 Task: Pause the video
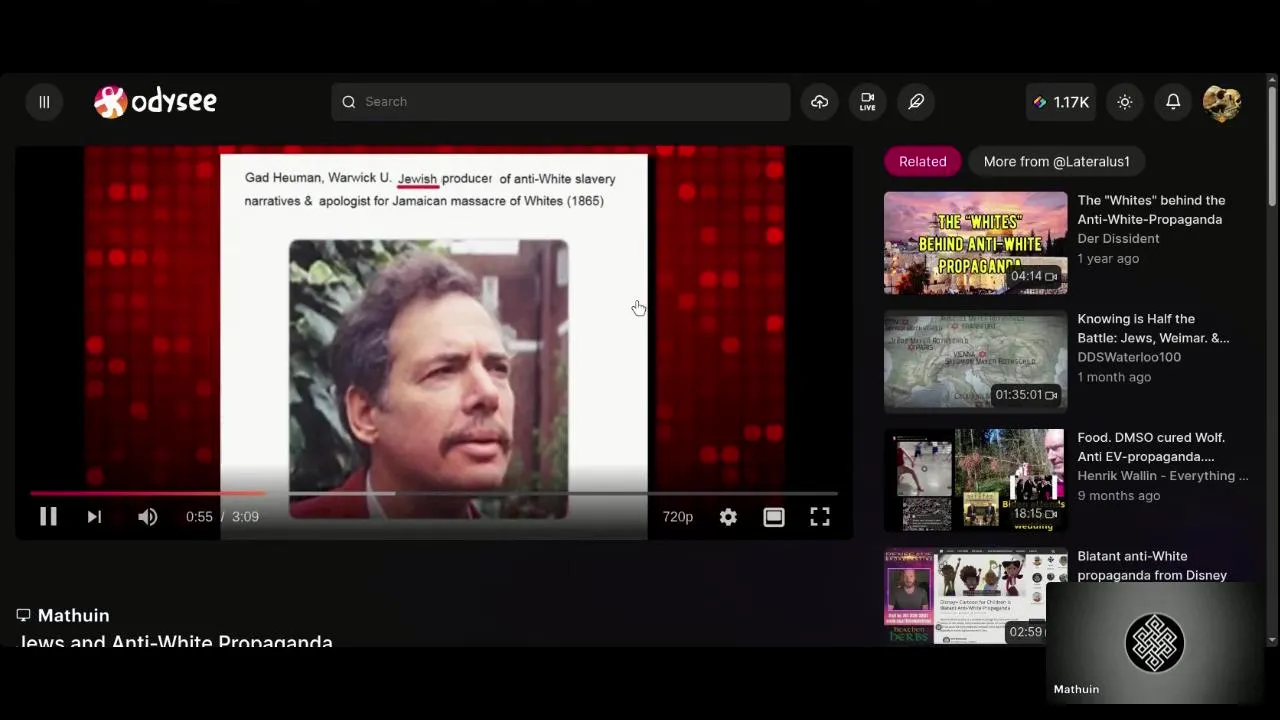pos(48,517)
